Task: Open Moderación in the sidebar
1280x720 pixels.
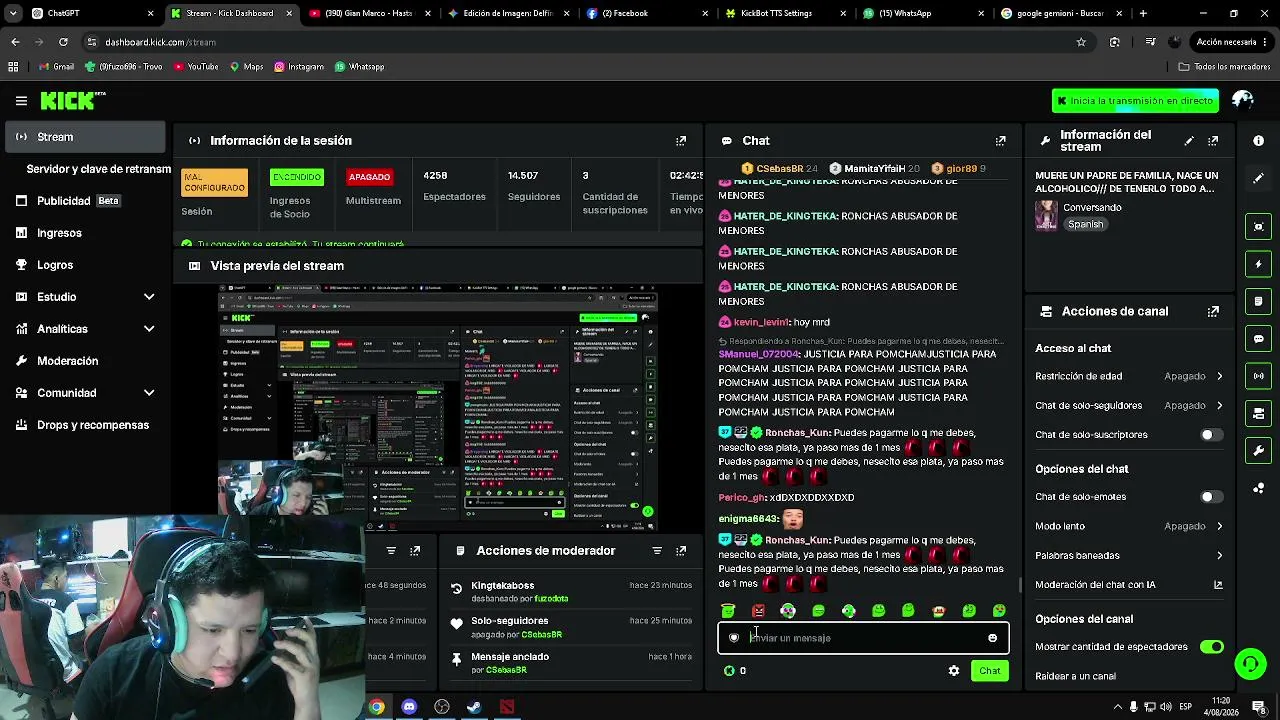Action: (x=86, y=361)
